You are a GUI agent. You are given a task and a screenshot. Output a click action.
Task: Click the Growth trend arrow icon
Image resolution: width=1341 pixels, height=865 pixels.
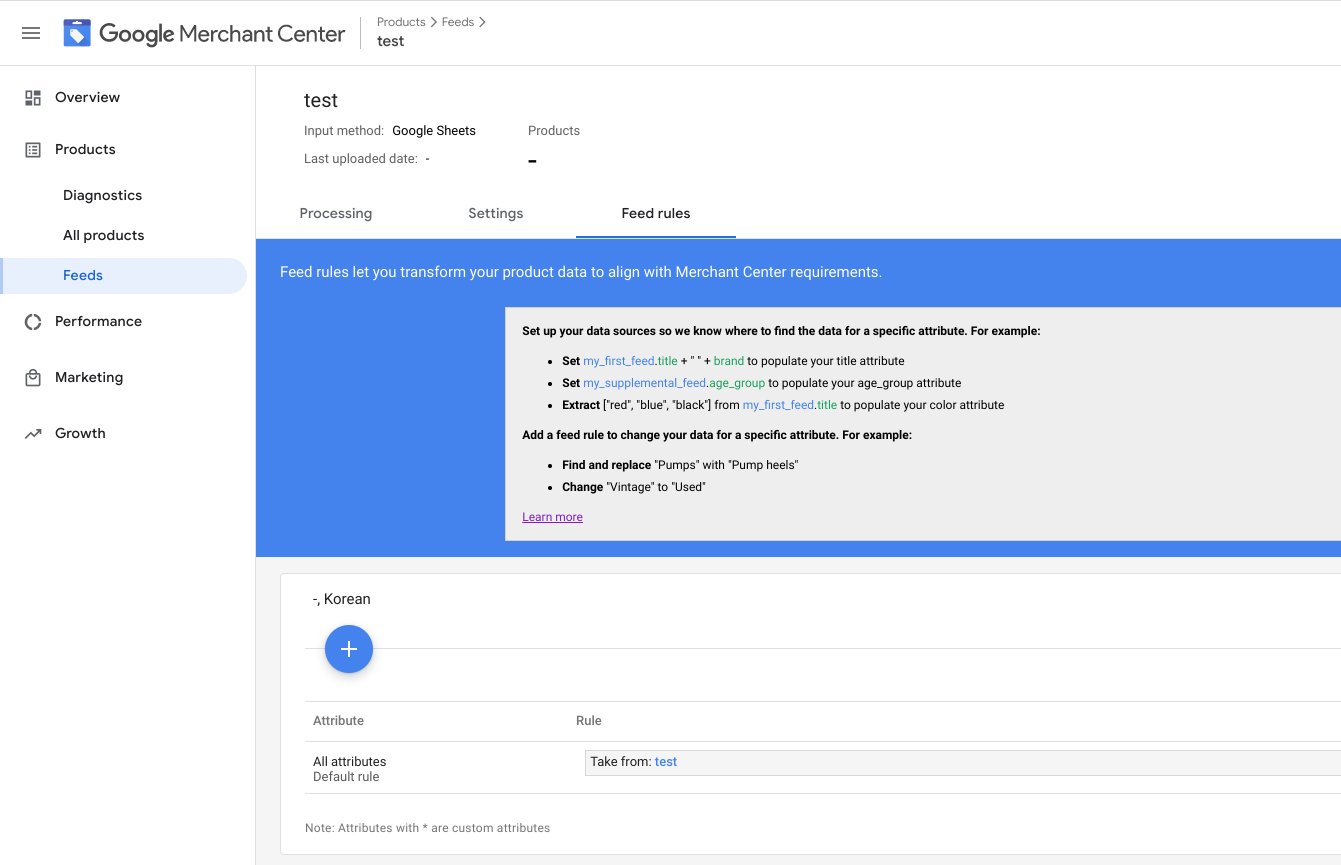pyautogui.click(x=33, y=433)
